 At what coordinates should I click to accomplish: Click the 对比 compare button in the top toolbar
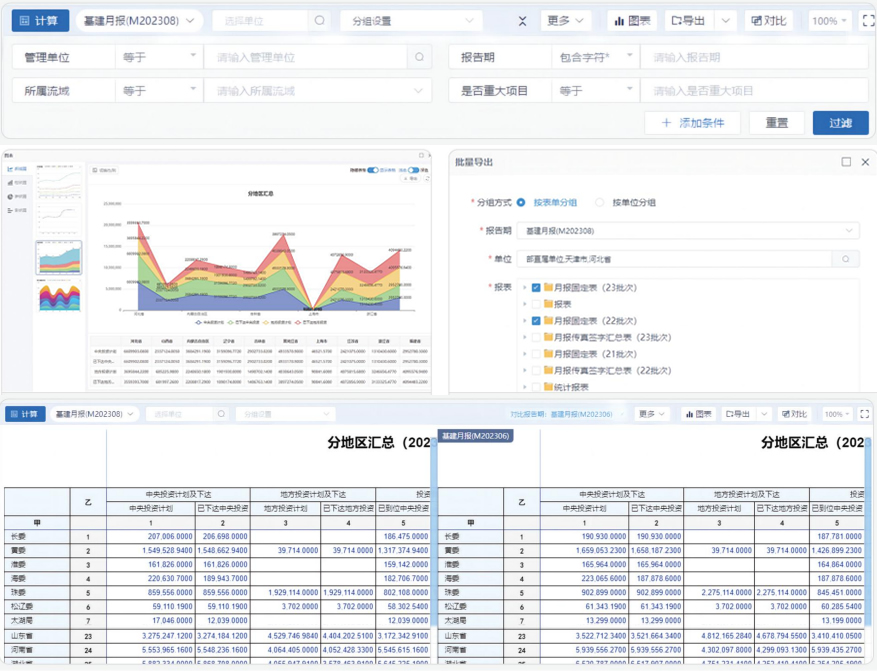769,20
